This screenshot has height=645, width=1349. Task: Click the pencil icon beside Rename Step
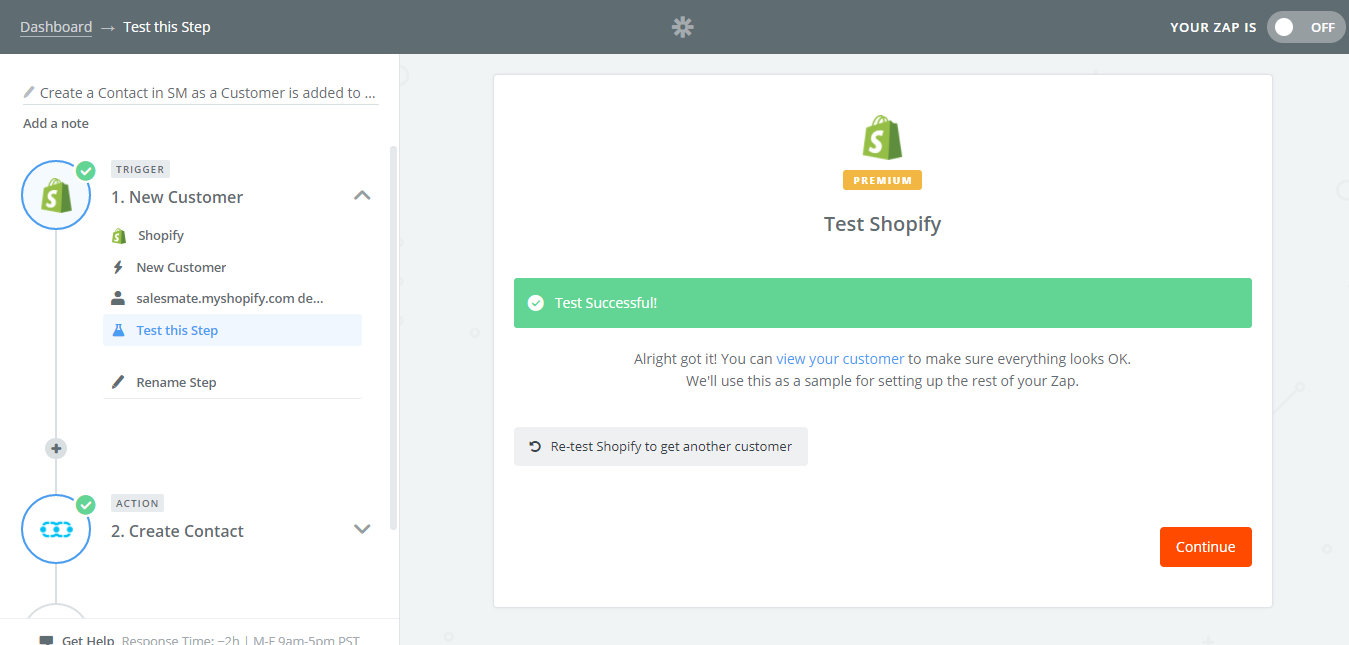(x=119, y=382)
